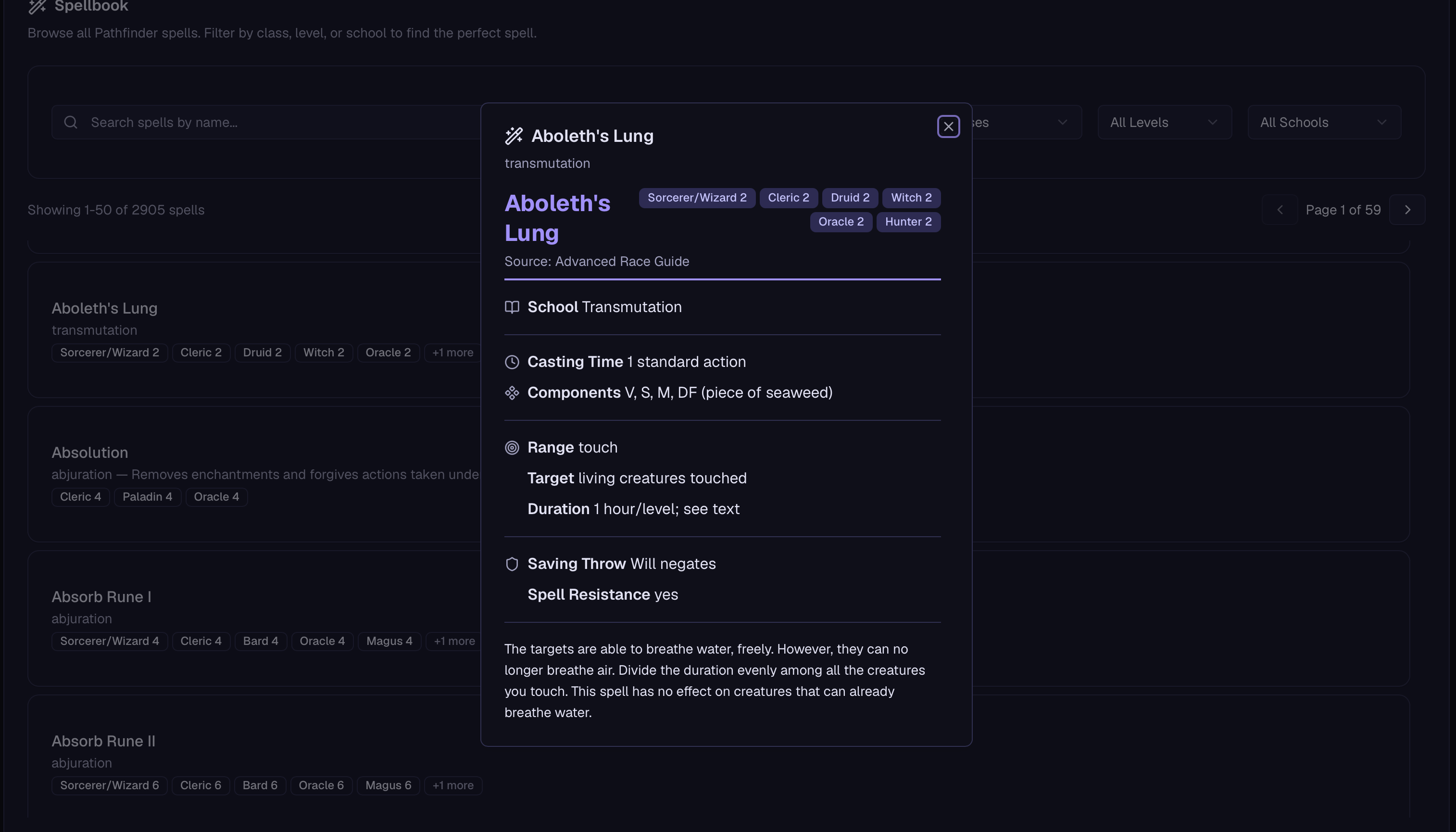
Task: Go to previous page with left chevron
Action: point(1280,210)
